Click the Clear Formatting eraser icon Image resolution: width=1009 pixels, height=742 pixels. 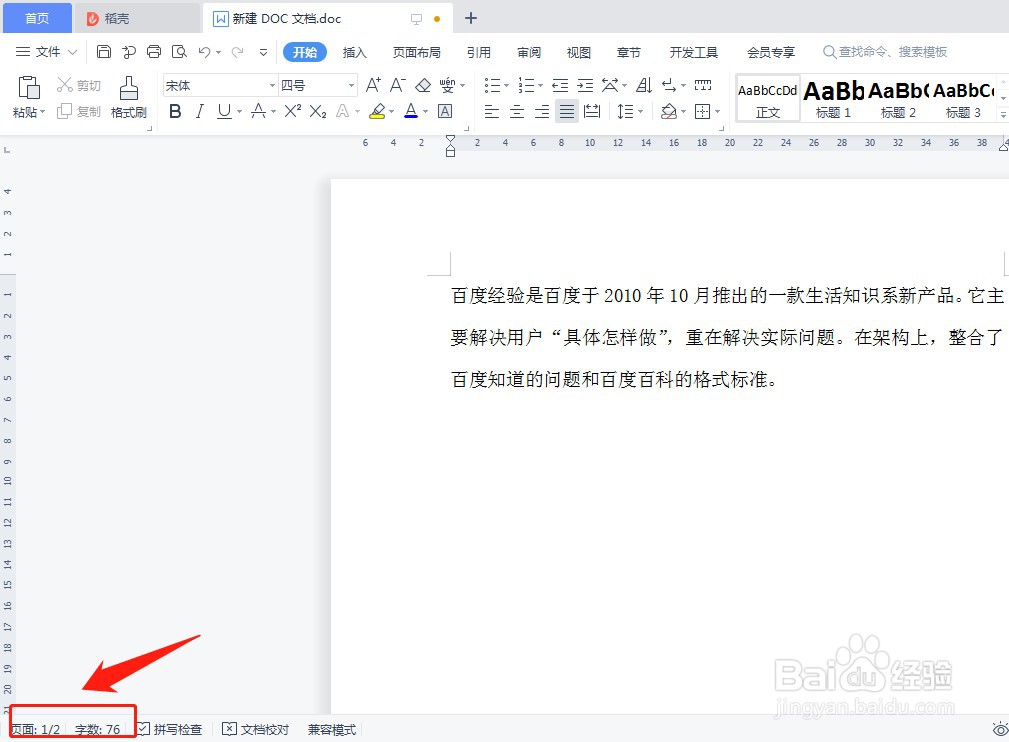[423, 85]
